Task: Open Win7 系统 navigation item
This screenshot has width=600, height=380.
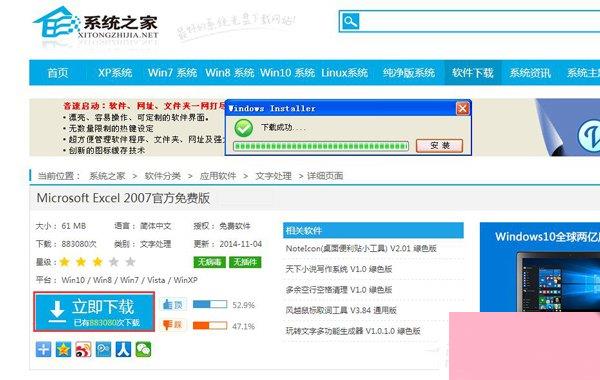Action: tap(172, 73)
